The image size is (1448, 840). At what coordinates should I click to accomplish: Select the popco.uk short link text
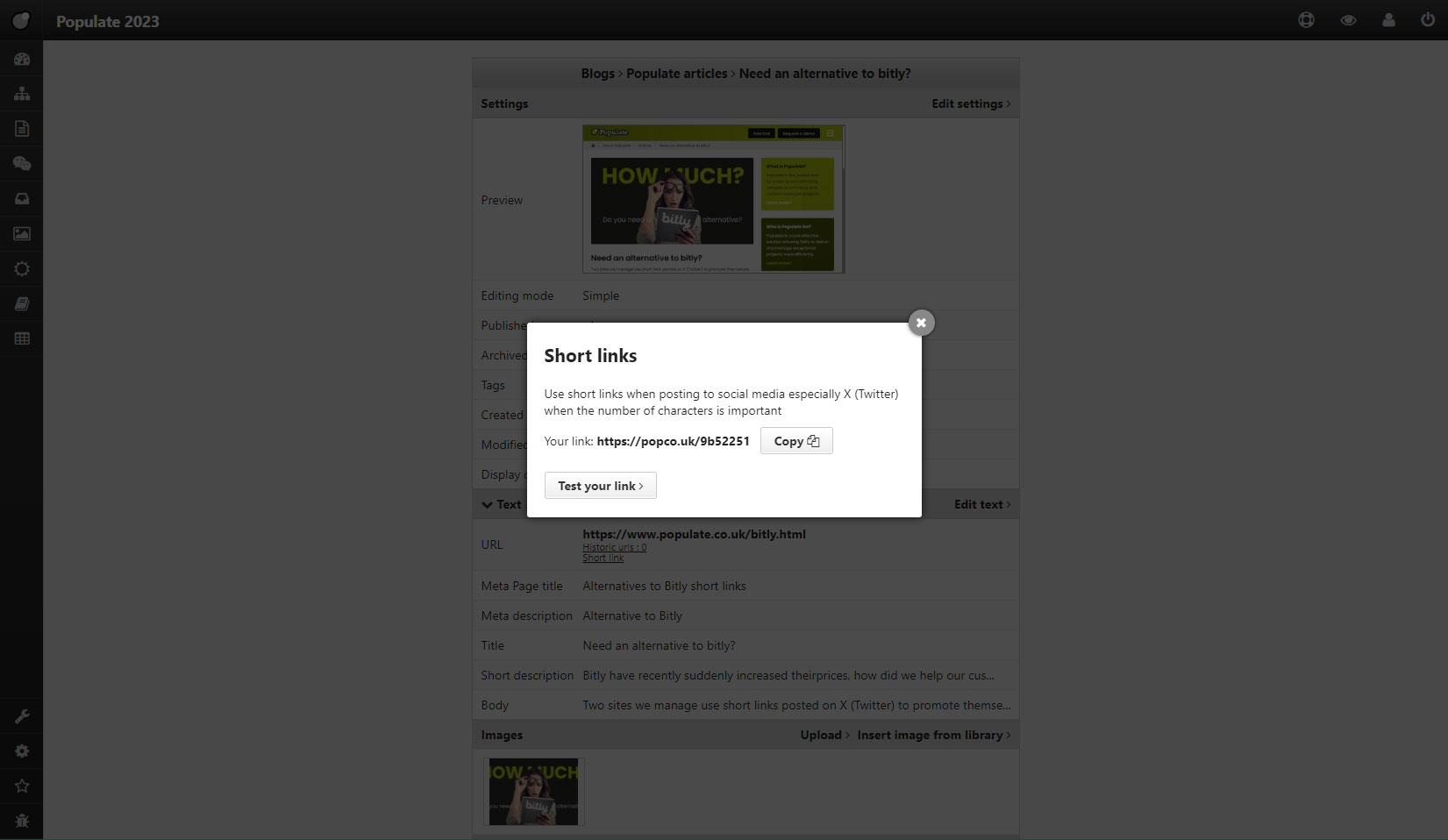tap(673, 441)
